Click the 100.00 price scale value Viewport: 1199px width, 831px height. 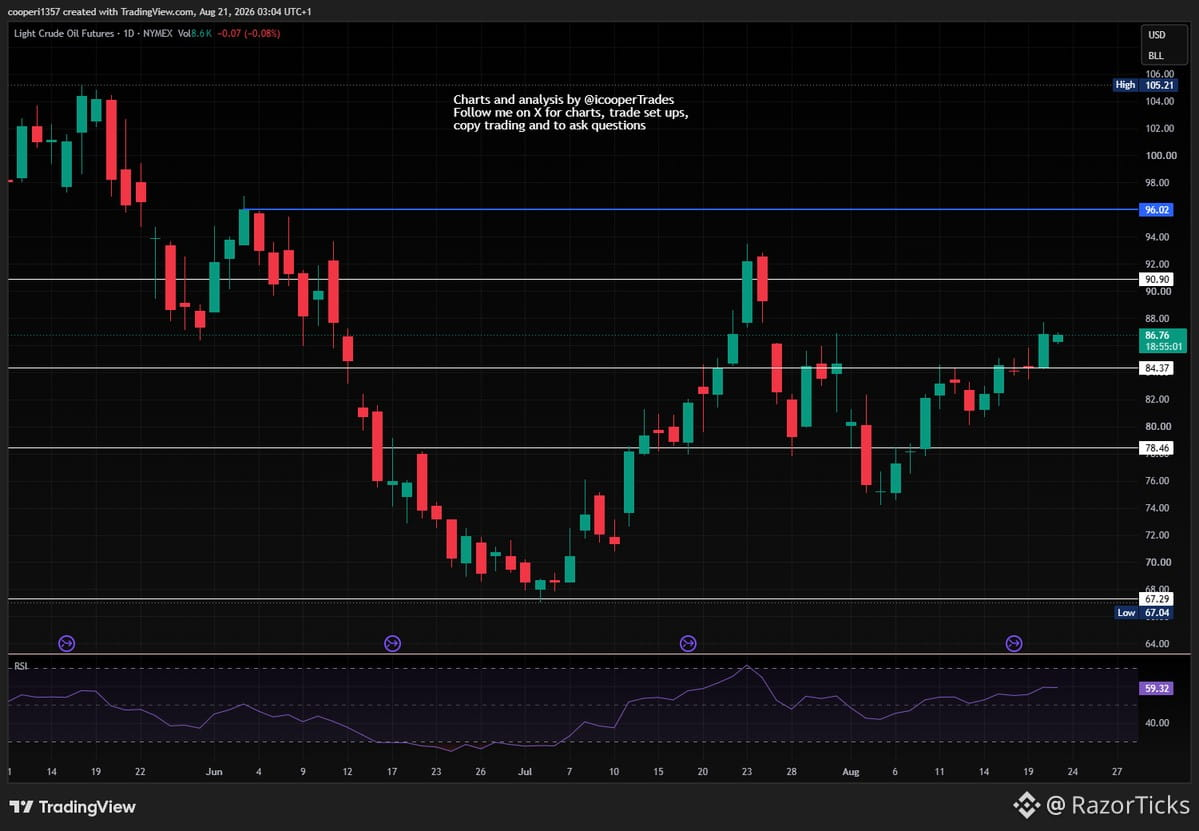pyautogui.click(x=1160, y=155)
